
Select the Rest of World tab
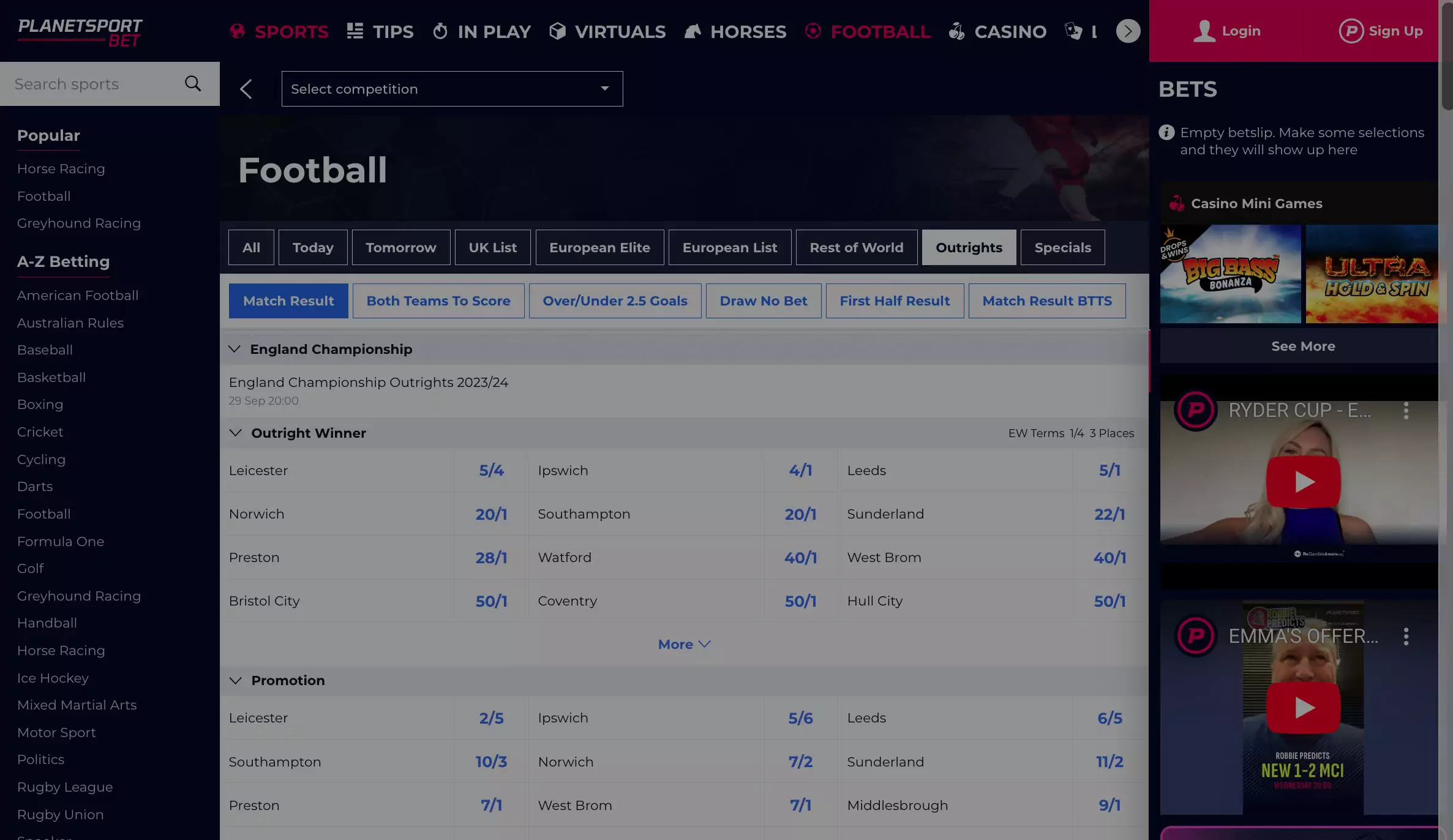tap(856, 247)
